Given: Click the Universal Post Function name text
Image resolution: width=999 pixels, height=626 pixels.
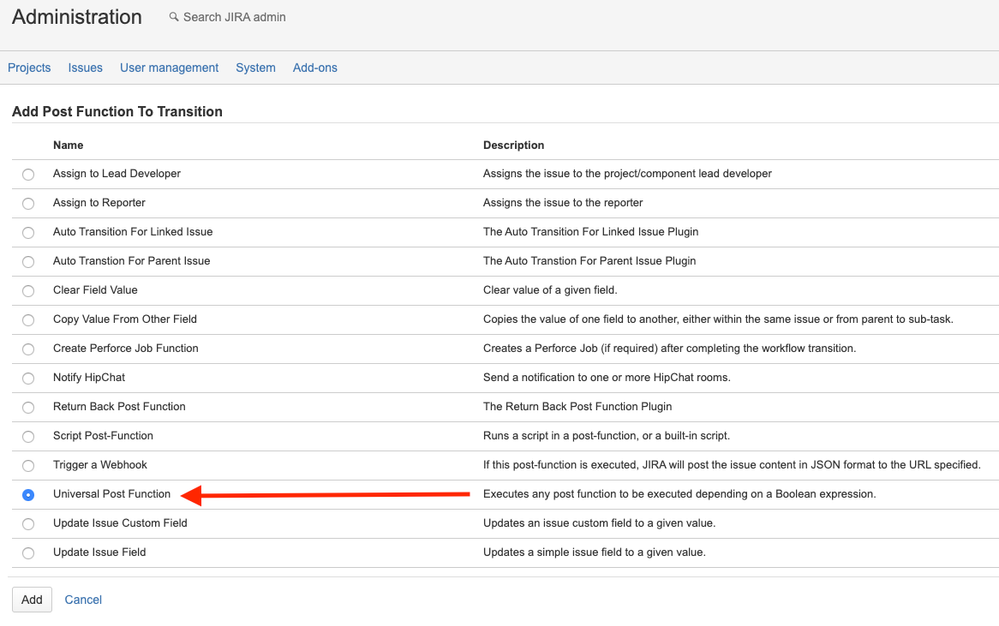Looking at the screenshot, I should point(112,494).
